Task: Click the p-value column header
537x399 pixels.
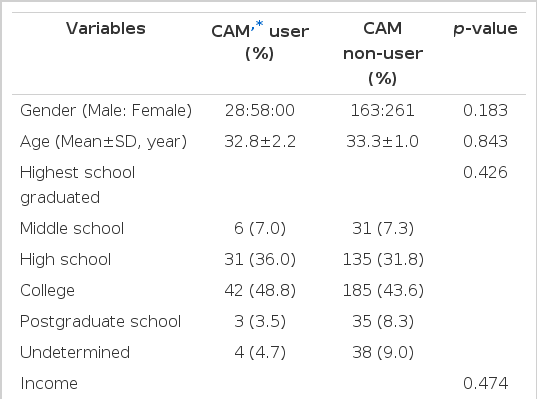Action: pos(485,29)
